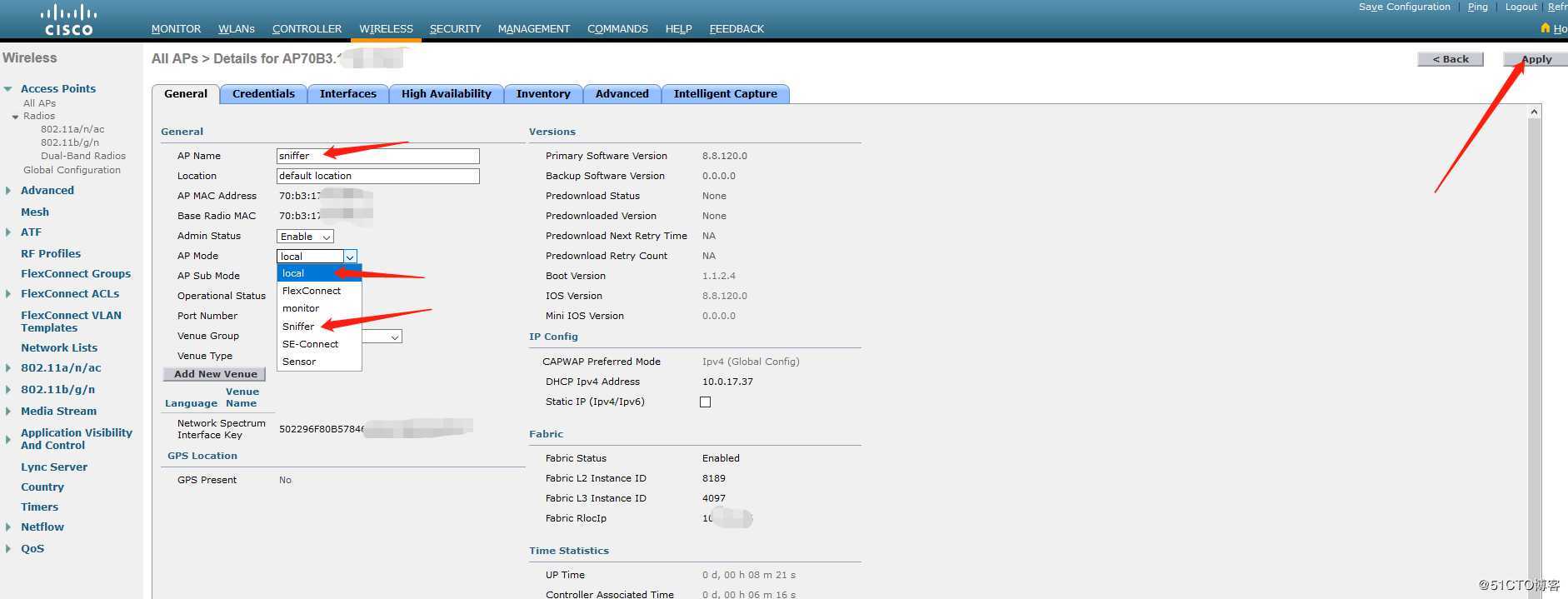Open Country in sidebar
This screenshot has height=599, width=1568.
point(42,487)
